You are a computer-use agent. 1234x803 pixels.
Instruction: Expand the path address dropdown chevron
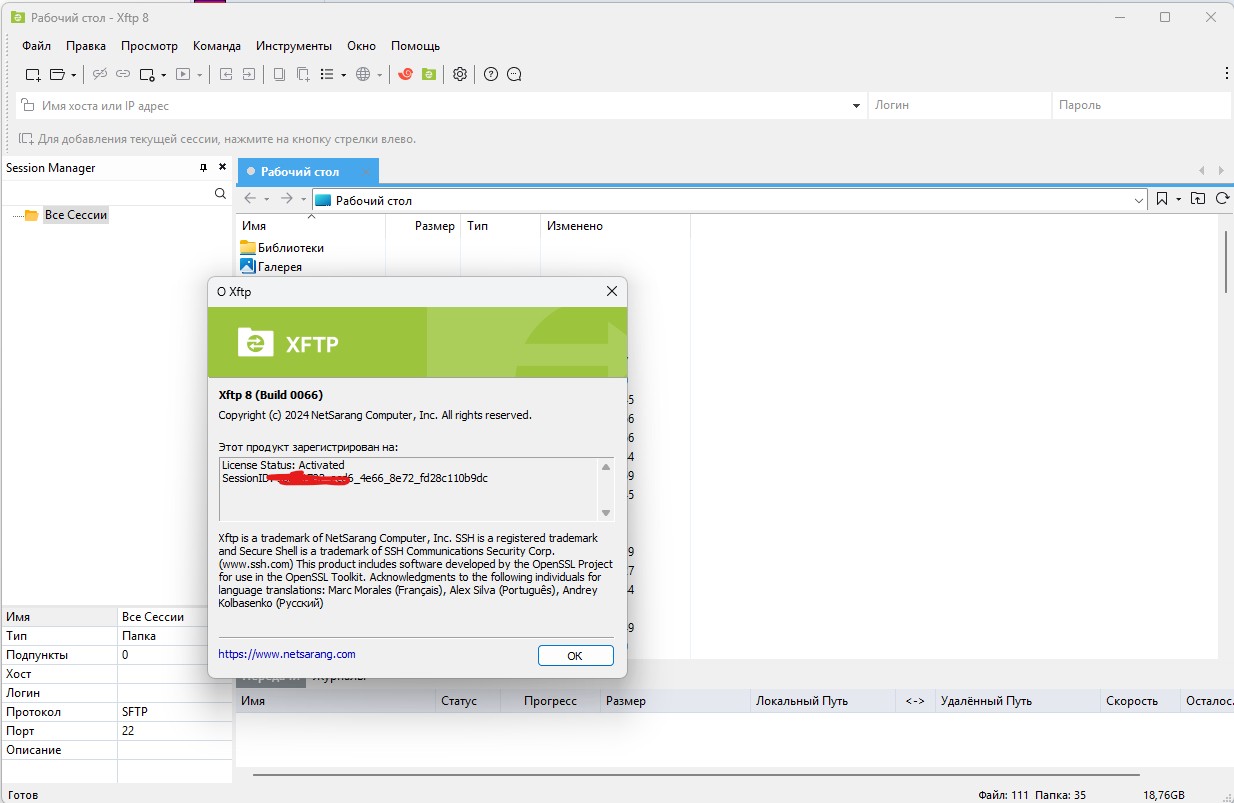click(x=1140, y=200)
